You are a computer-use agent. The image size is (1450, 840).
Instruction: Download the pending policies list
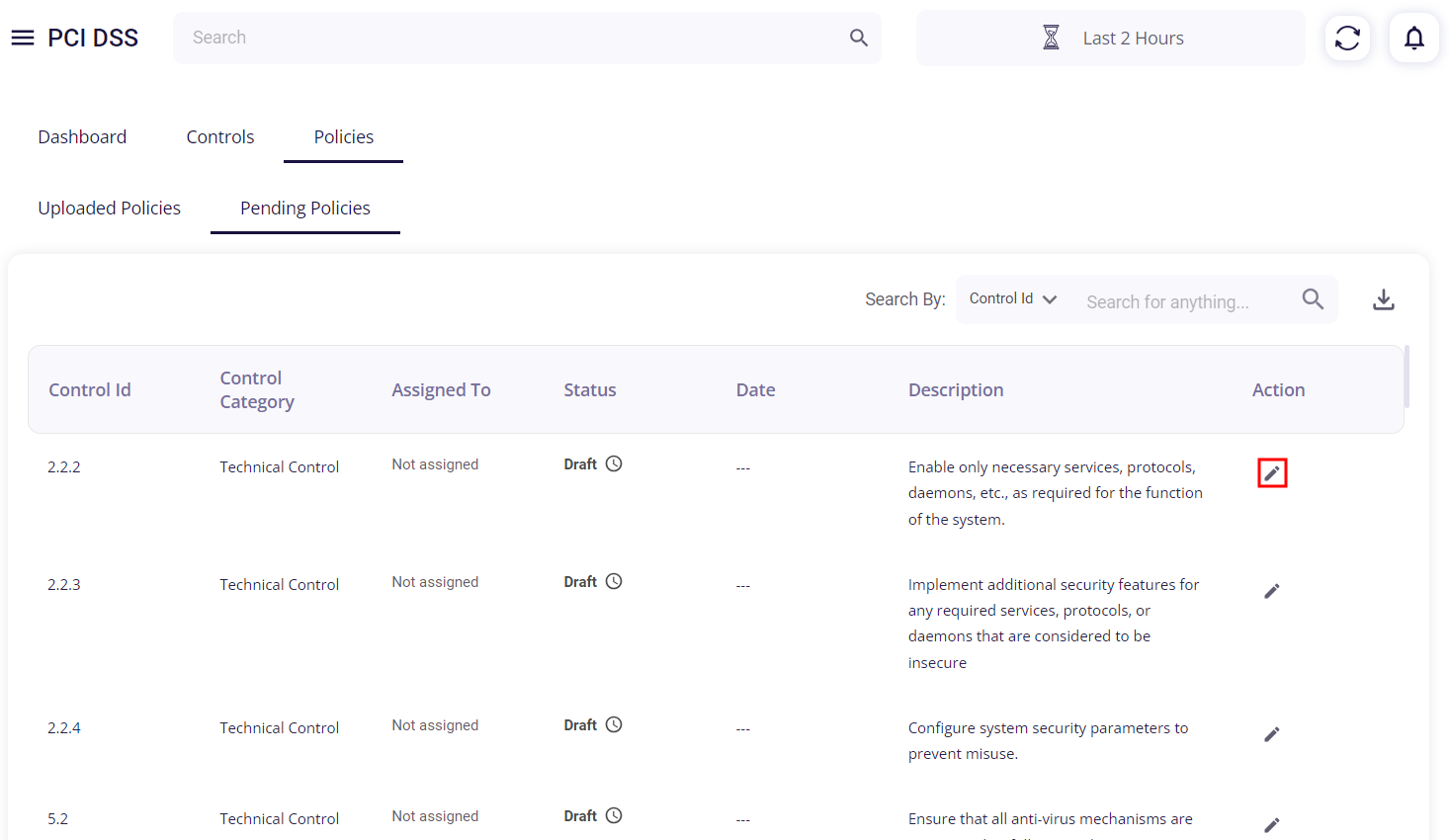pos(1384,299)
